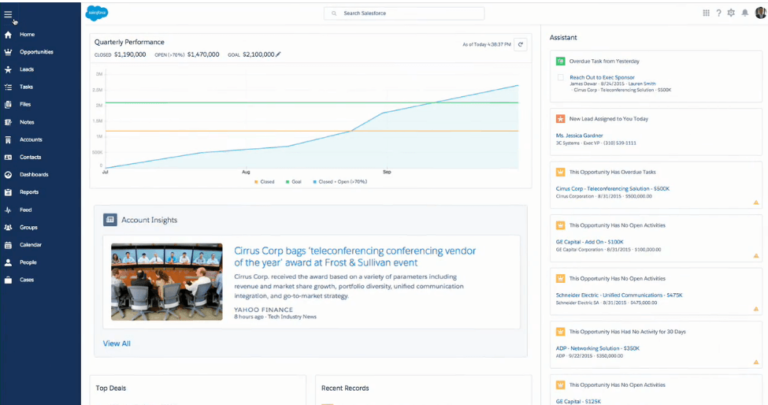Open Cases in the navigation menu
The height and width of the screenshot is (405, 768).
click(26, 280)
